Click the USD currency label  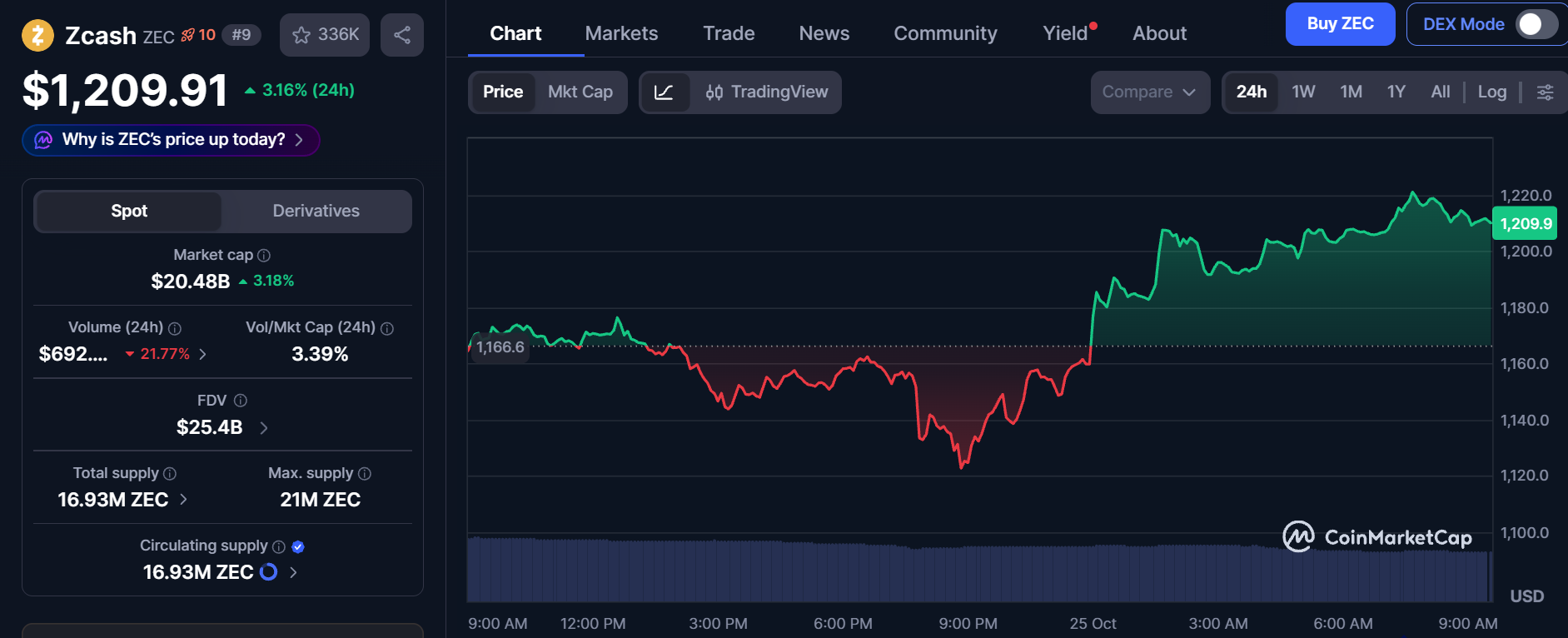tap(1526, 596)
